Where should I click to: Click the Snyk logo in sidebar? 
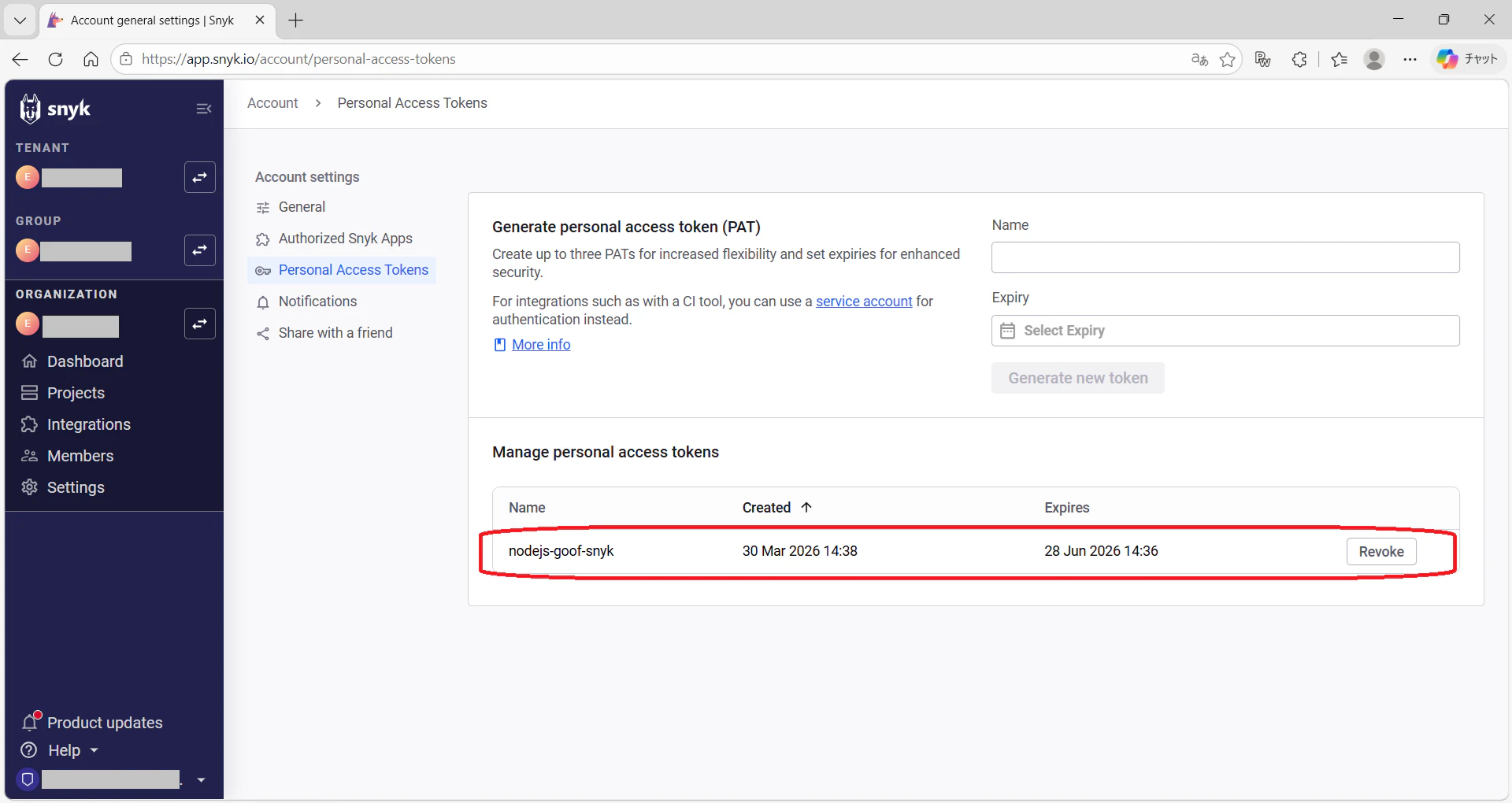(55, 109)
